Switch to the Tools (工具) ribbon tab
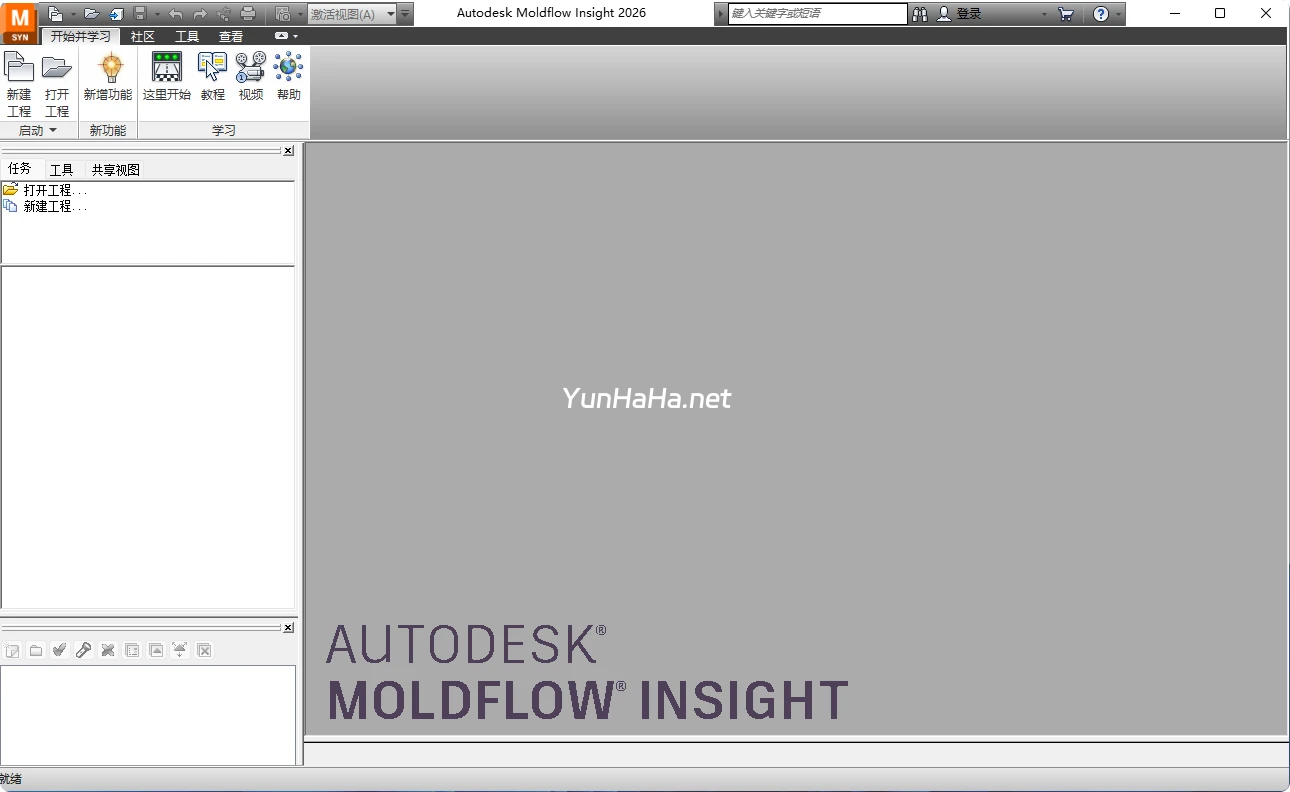 click(187, 36)
